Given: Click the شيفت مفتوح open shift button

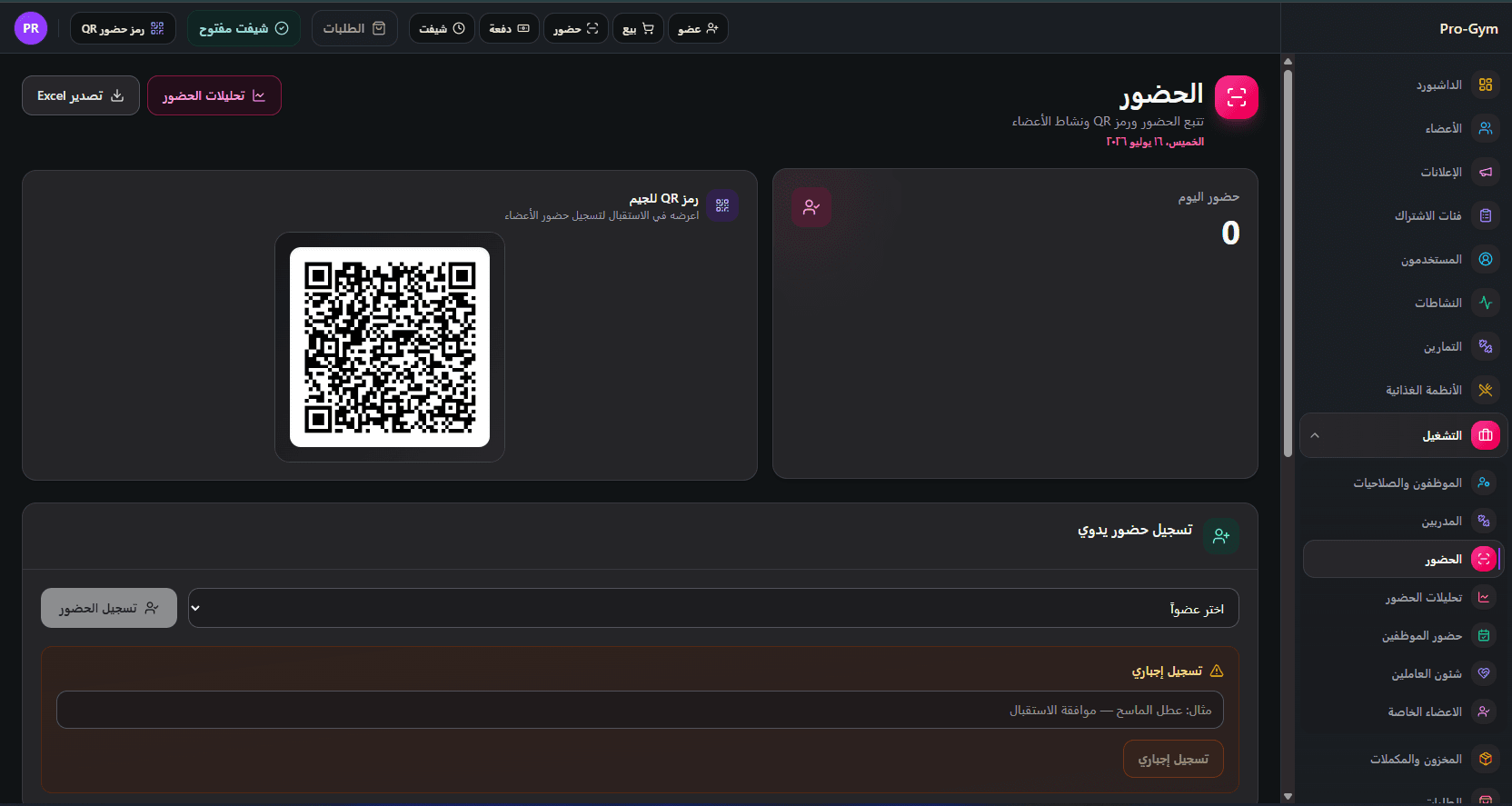Looking at the screenshot, I should 244,28.
